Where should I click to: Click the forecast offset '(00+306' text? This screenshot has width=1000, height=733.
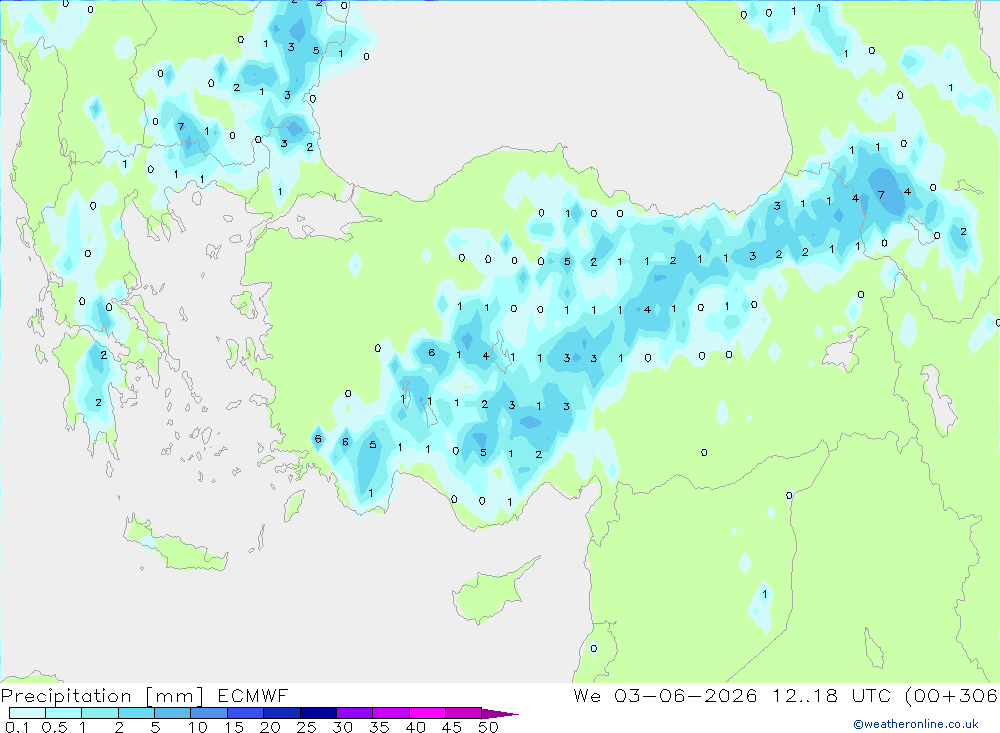(952, 696)
